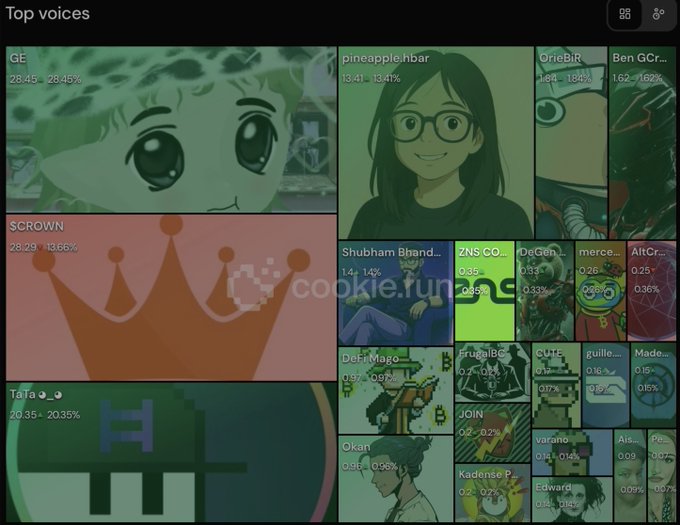Open the $CROWN voice tile

[x=171, y=297]
